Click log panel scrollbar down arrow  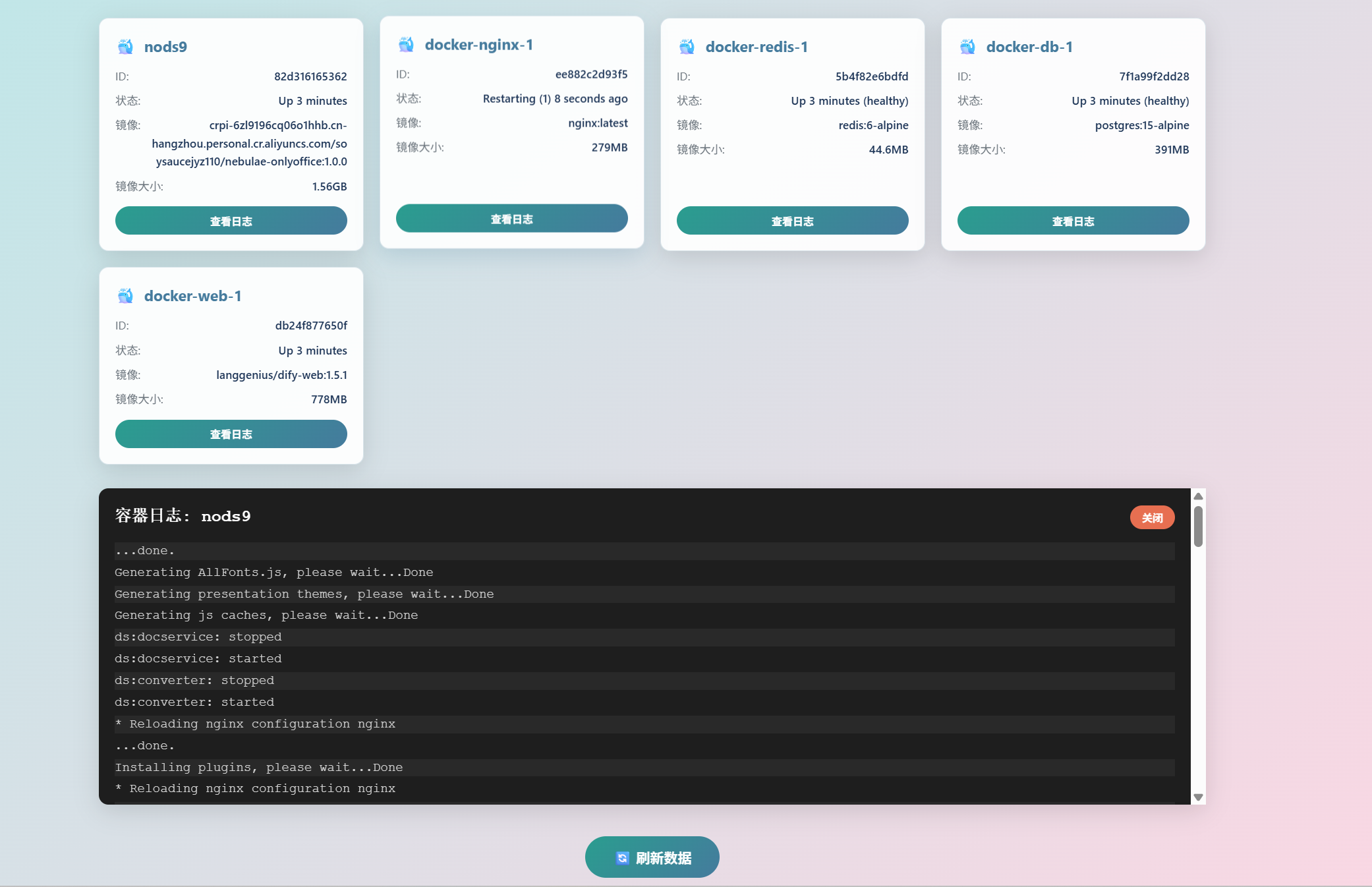click(1198, 797)
